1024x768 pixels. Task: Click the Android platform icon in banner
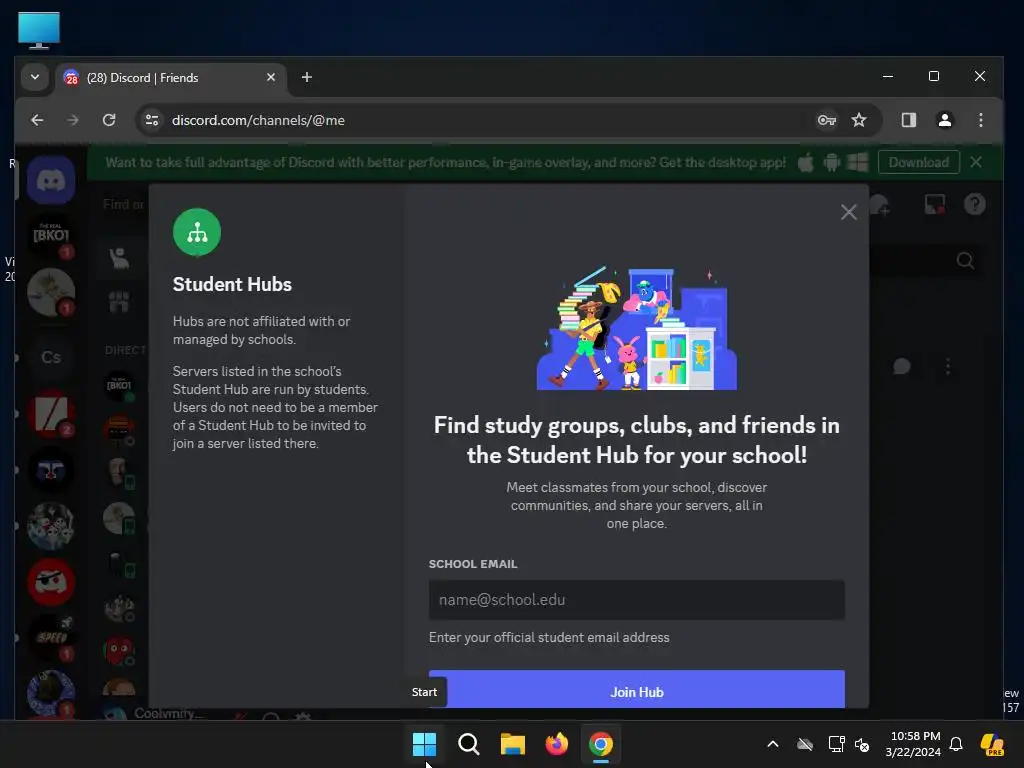pyautogui.click(x=831, y=162)
